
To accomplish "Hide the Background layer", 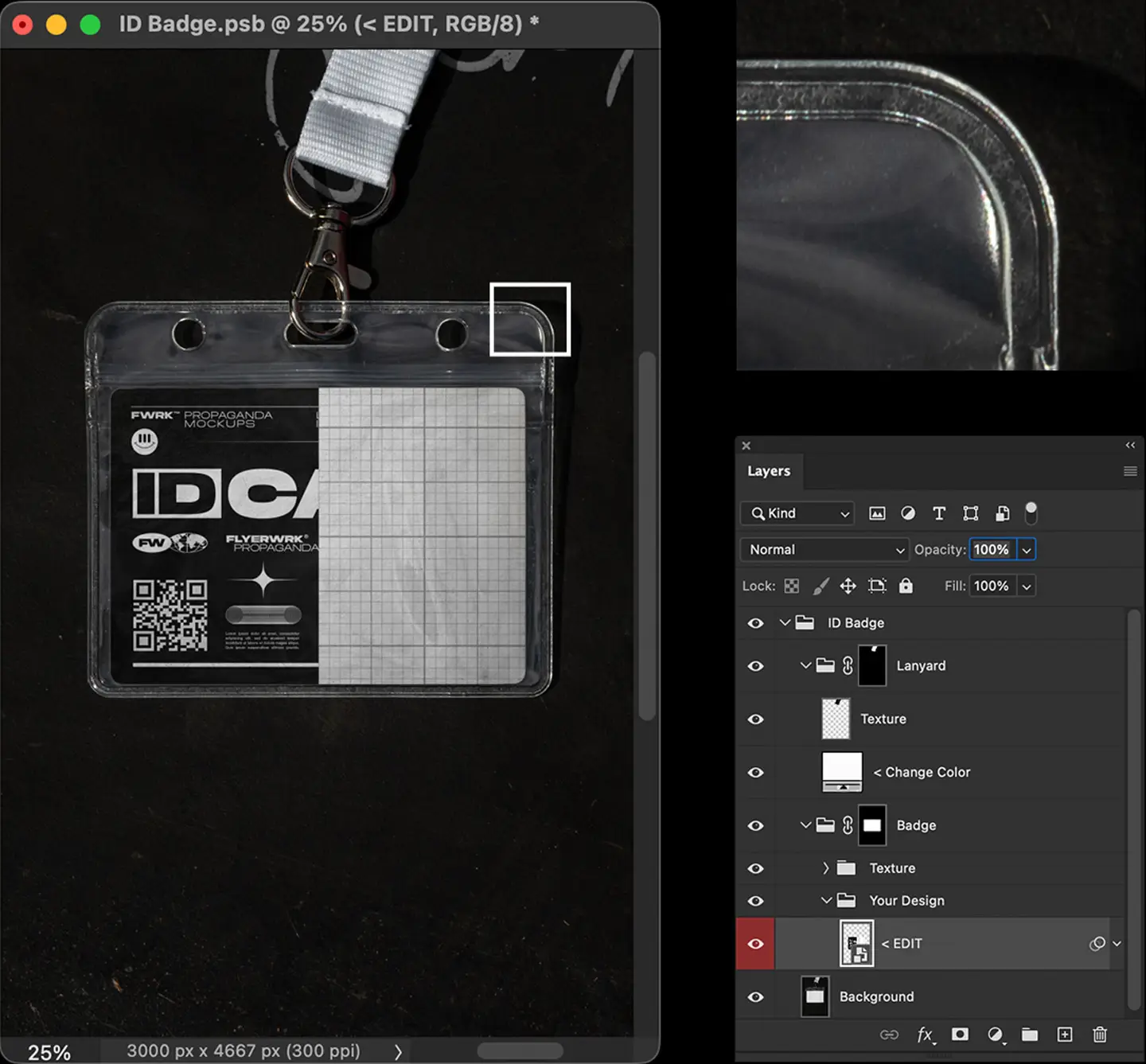I will click(755, 996).
